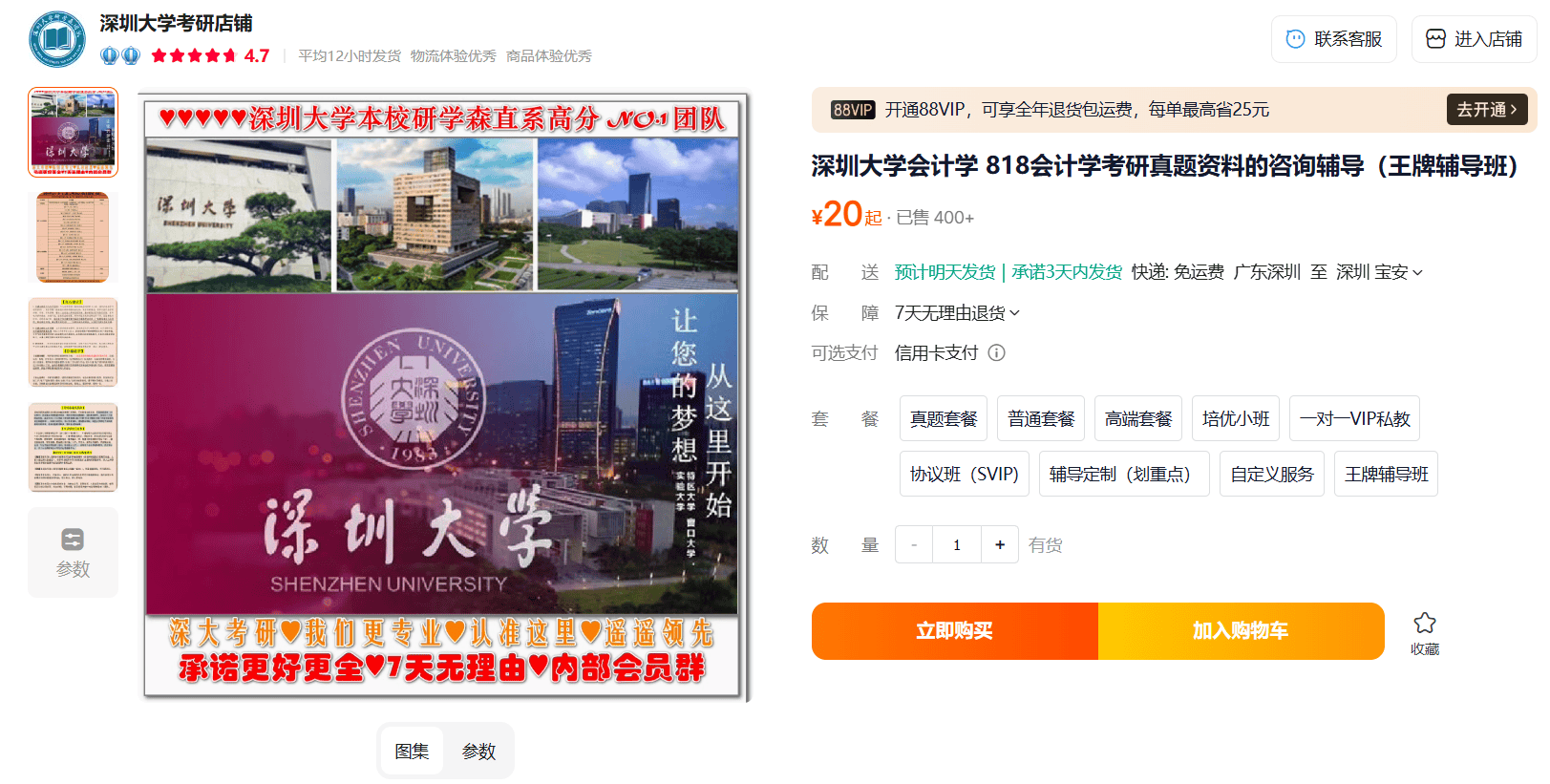Click the 88VIP promotion text about 退货包运费

point(1077,110)
